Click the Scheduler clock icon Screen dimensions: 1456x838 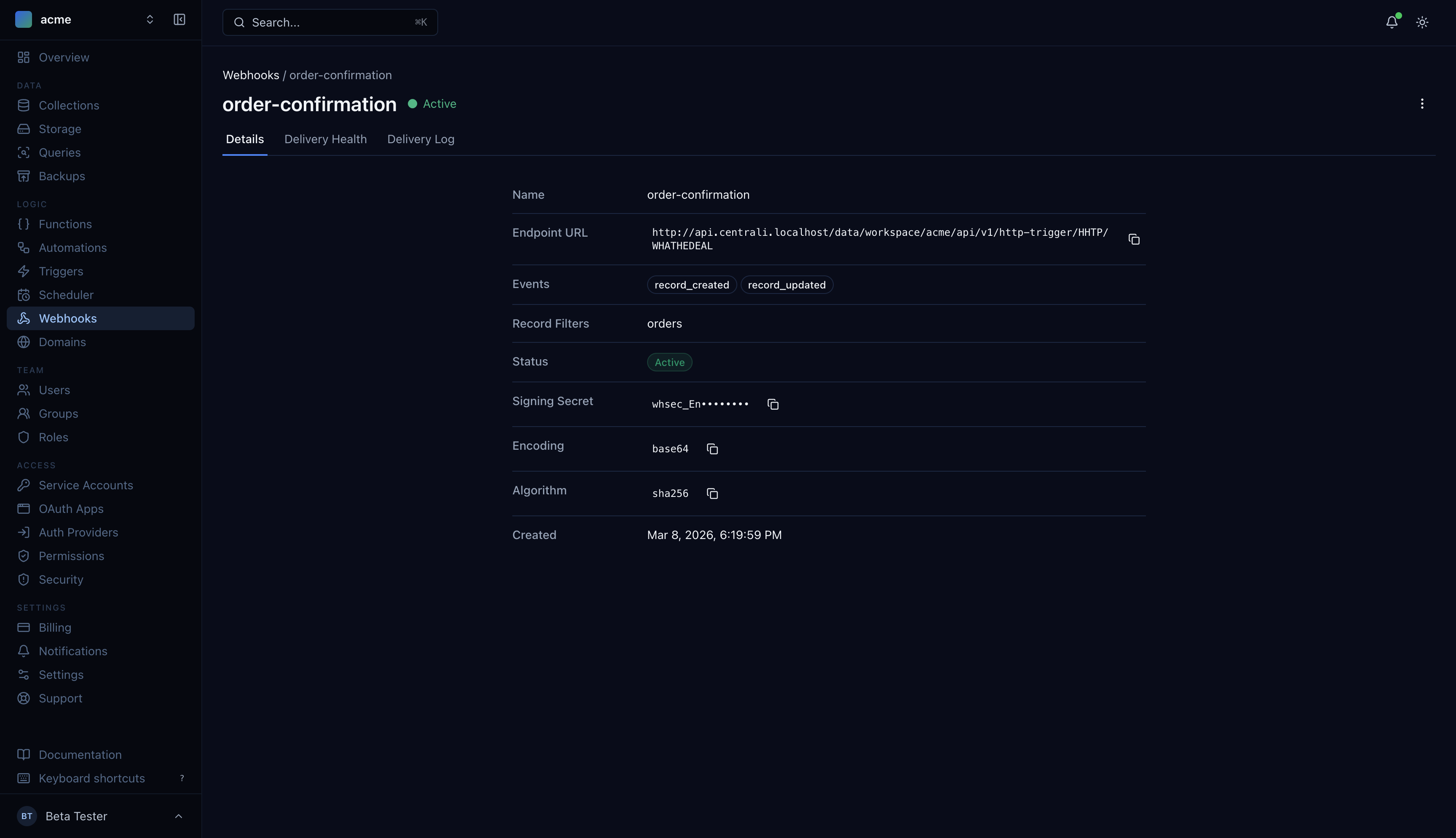(24, 295)
